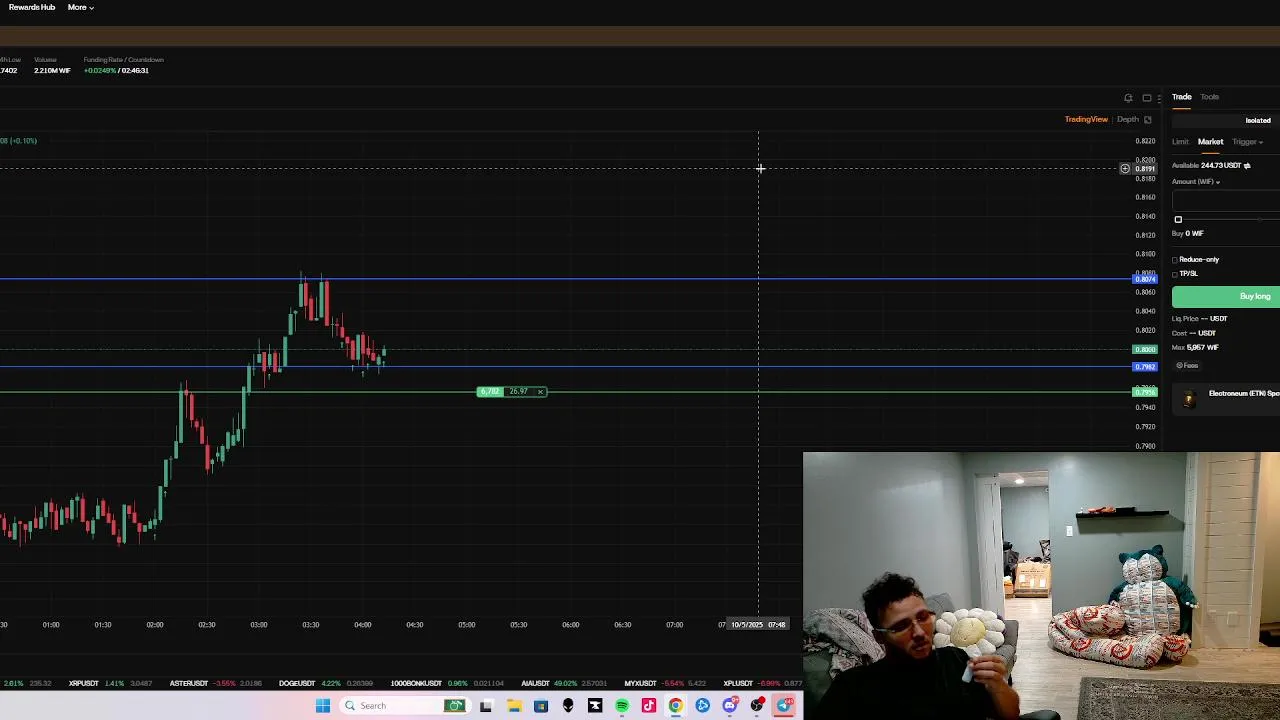Close the 26.97 position label on chart
The height and width of the screenshot is (720, 1280).
tap(540, 392)
